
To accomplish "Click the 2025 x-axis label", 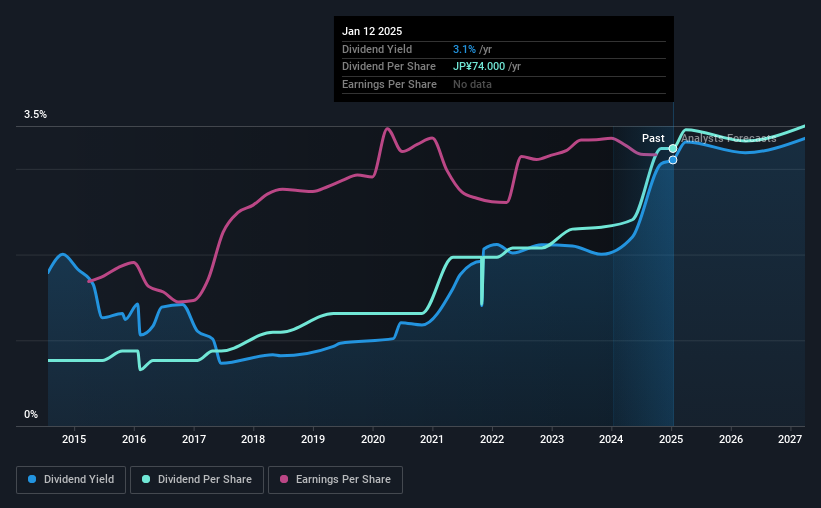I will coord(671,439).
